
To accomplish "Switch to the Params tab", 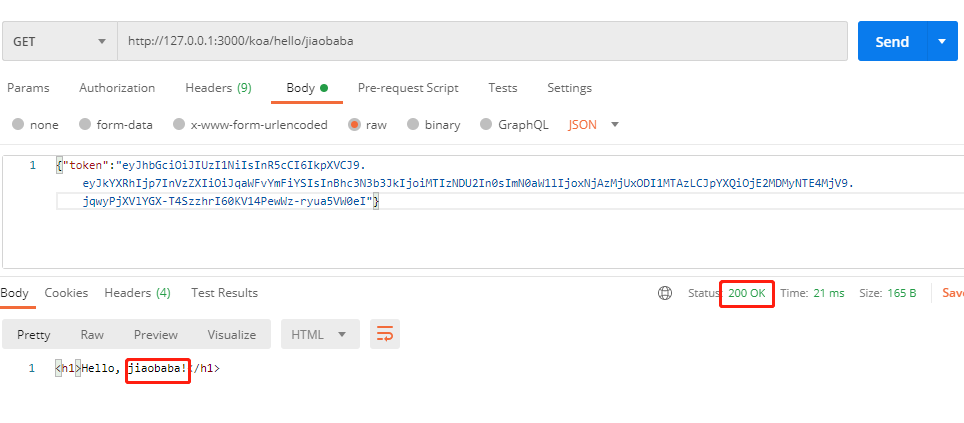I will tap(28, 88).
